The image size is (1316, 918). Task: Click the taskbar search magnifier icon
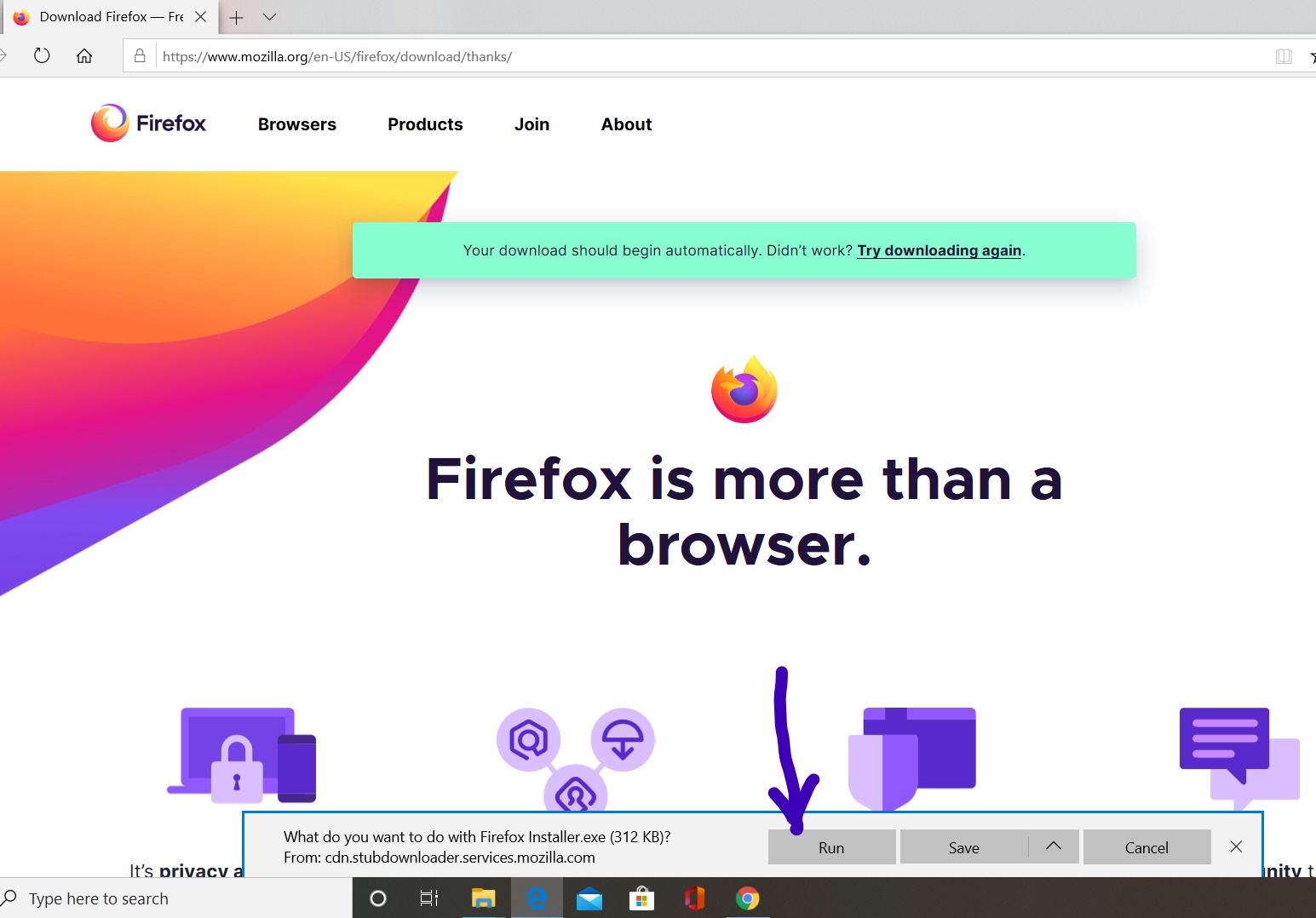pyautogui.click(x=10, y=898)
